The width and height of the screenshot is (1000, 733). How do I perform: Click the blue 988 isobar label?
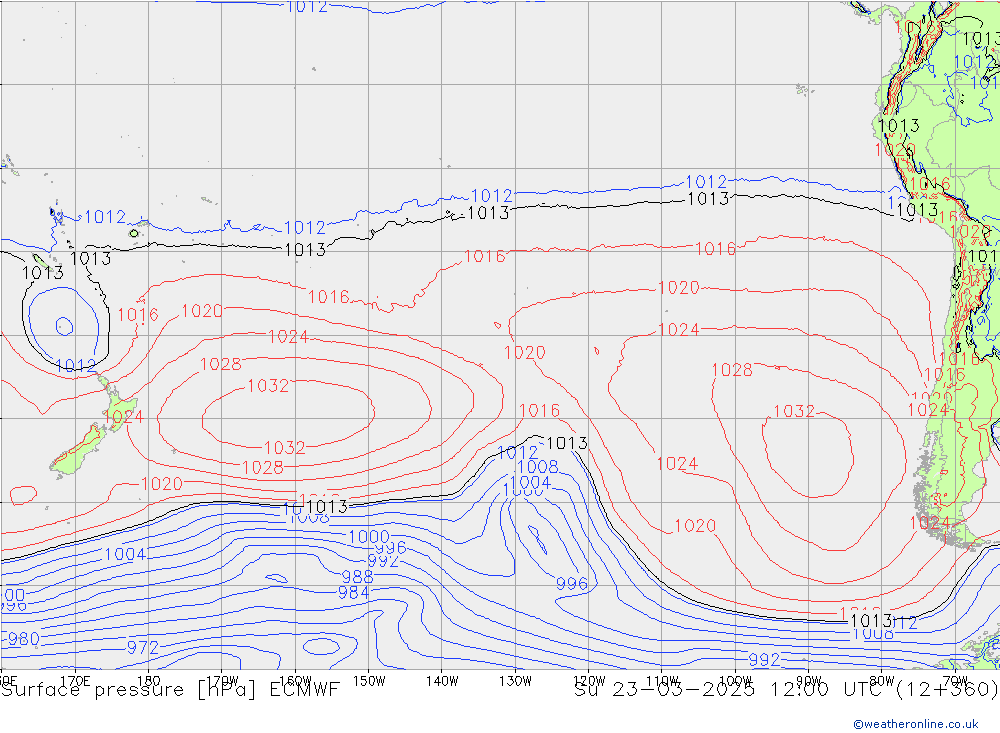point(357,577)
